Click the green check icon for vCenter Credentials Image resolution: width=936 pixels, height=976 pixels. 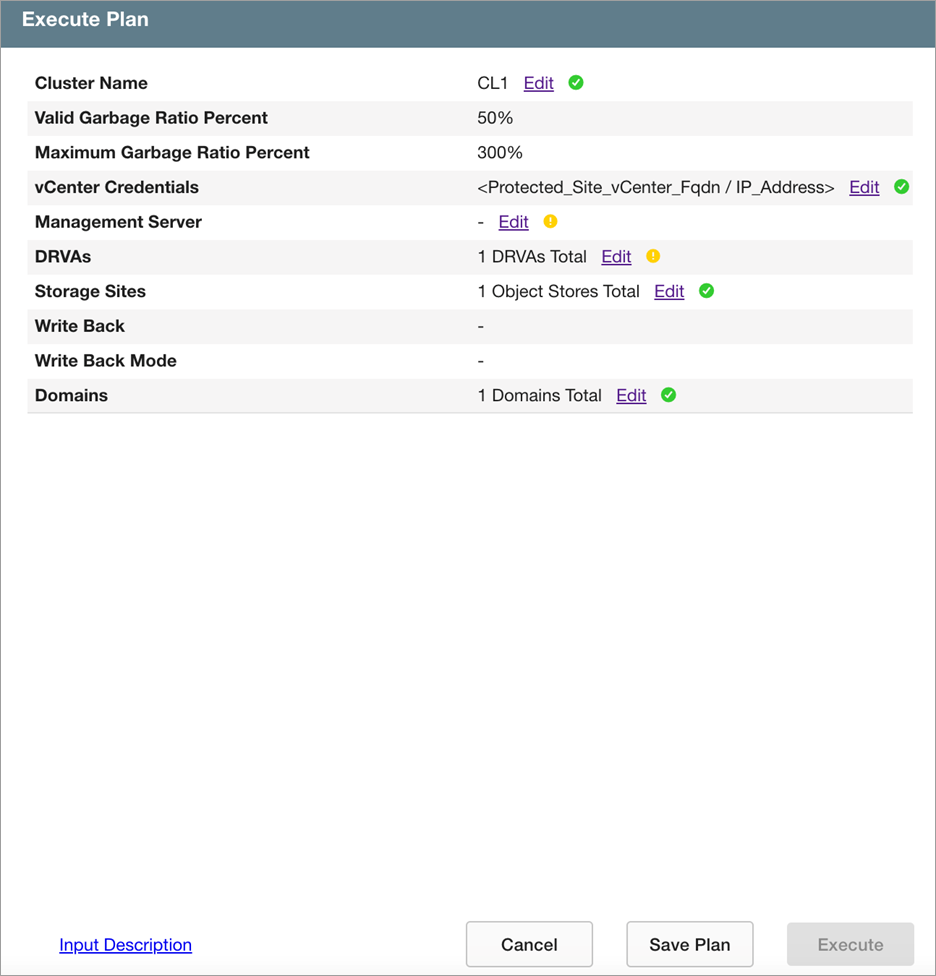901,187
